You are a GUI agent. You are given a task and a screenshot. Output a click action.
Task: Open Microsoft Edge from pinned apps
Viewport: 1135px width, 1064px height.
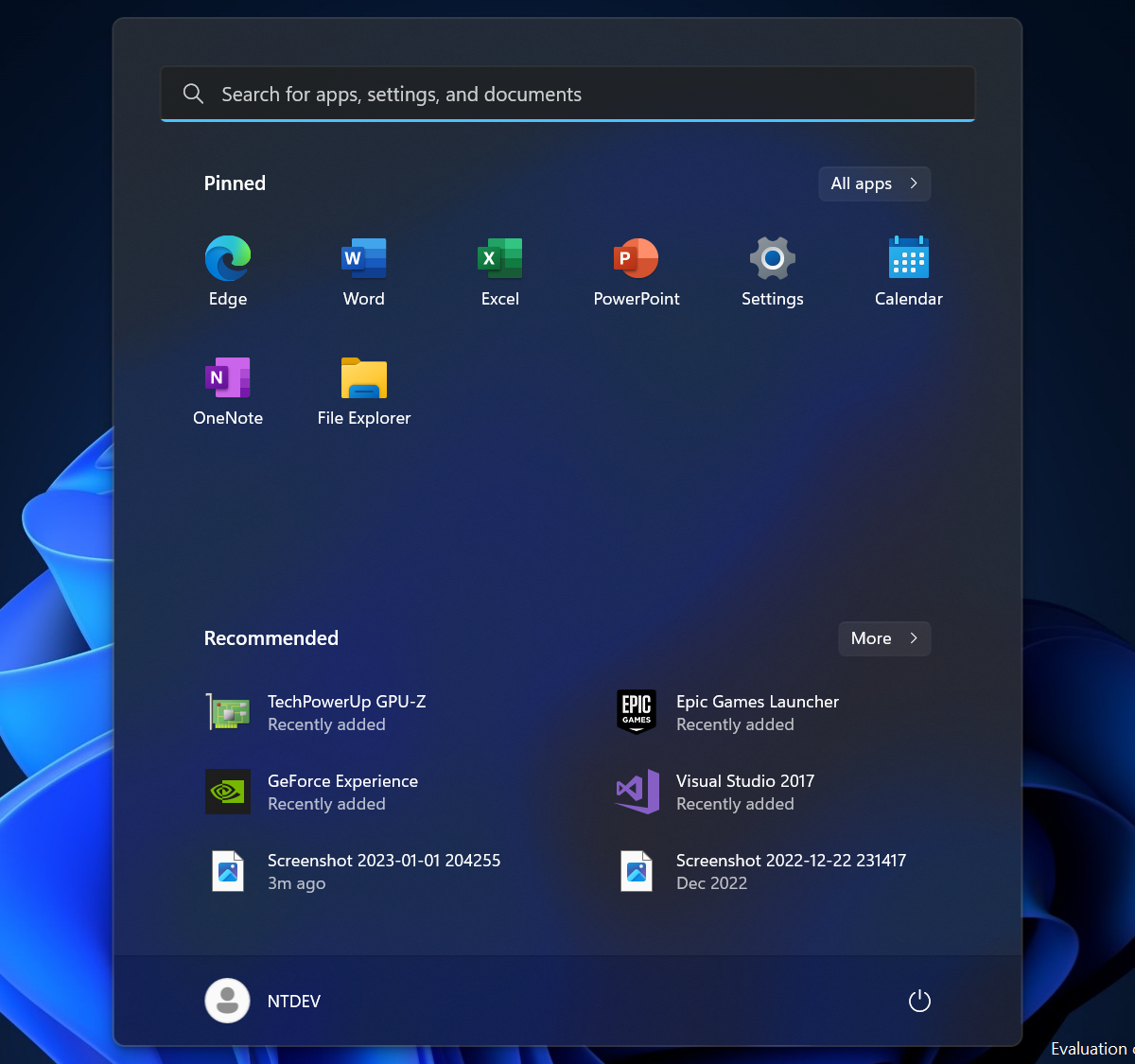(x=227, y=271)
